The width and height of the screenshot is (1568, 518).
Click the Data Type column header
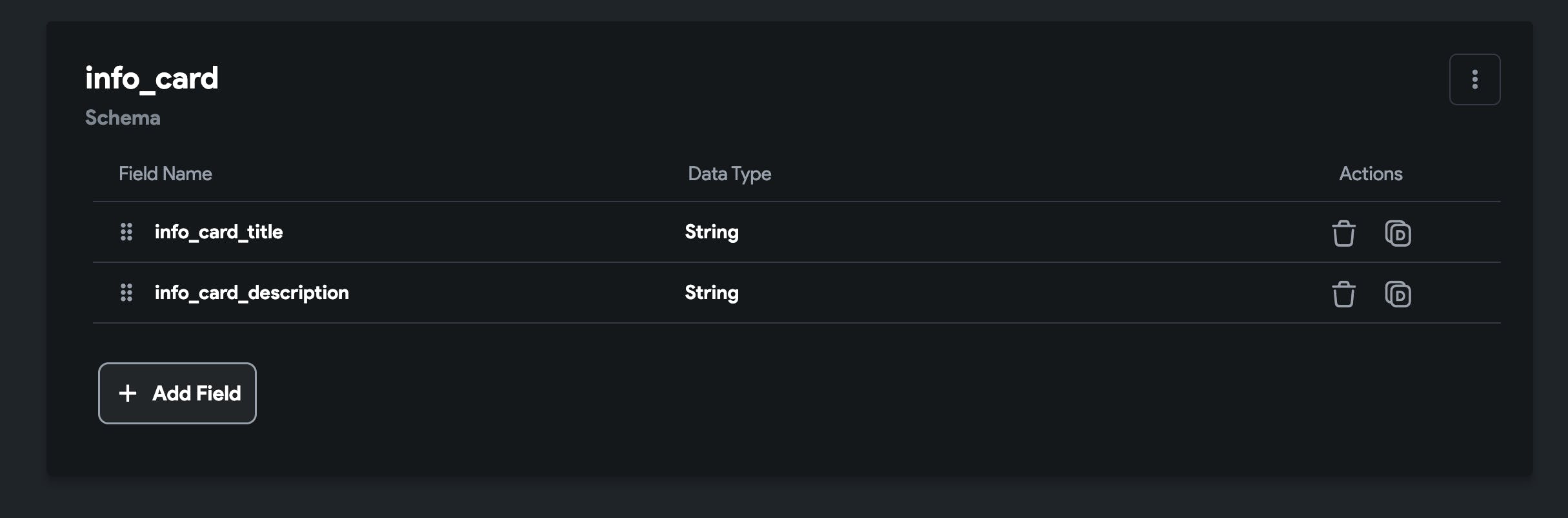(729, 174)
